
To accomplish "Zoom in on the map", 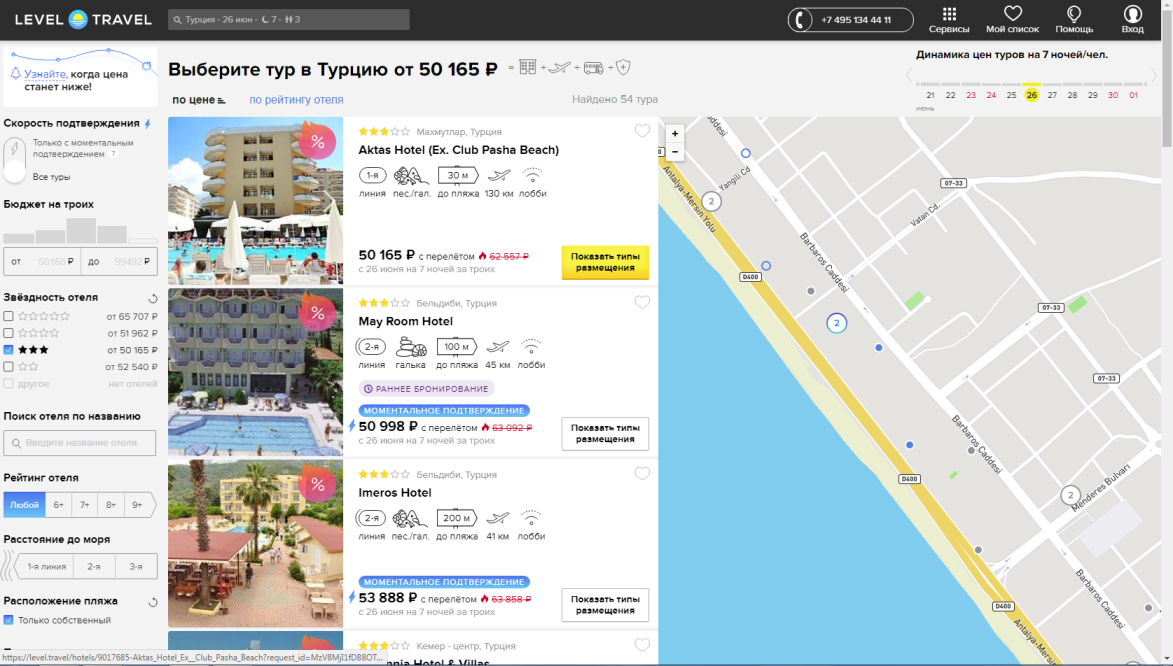I will pos(675,133).
